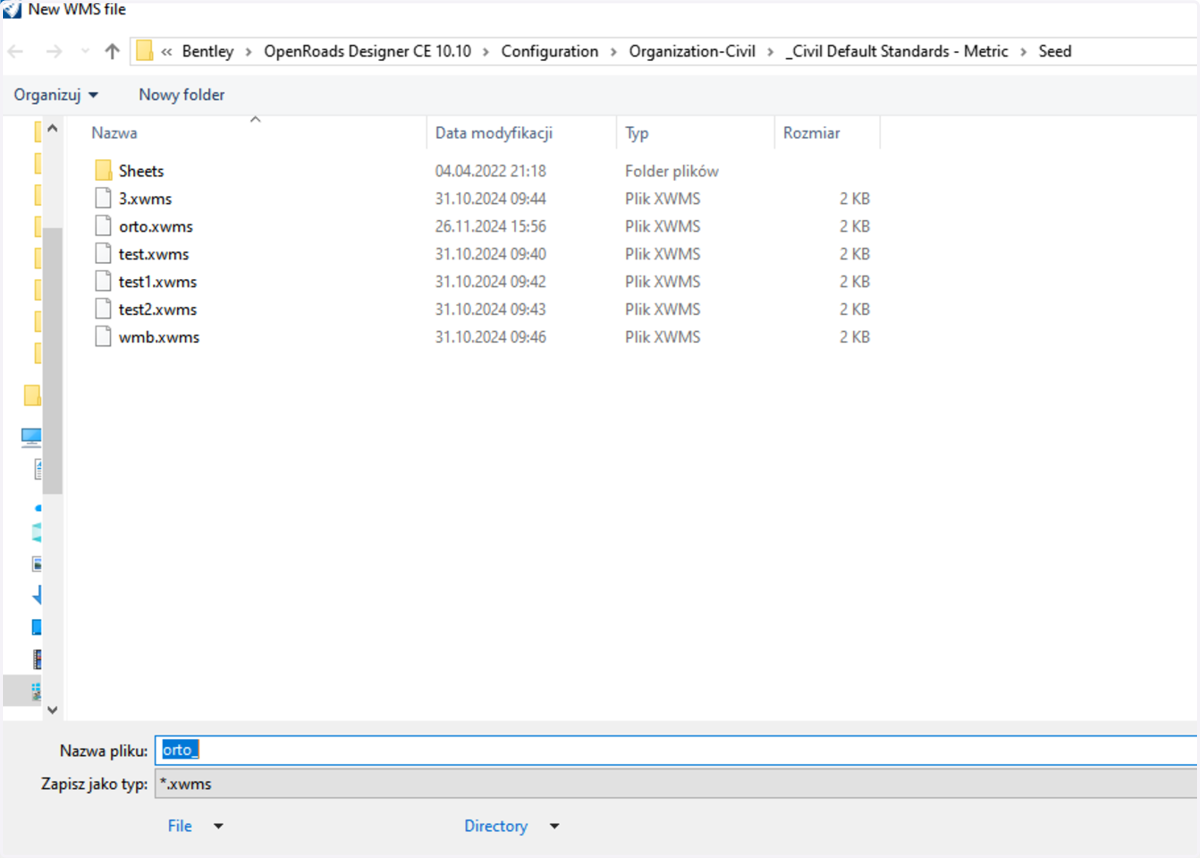
Task: Open the Organizuj dropdown menu
Action: point(56,95)
